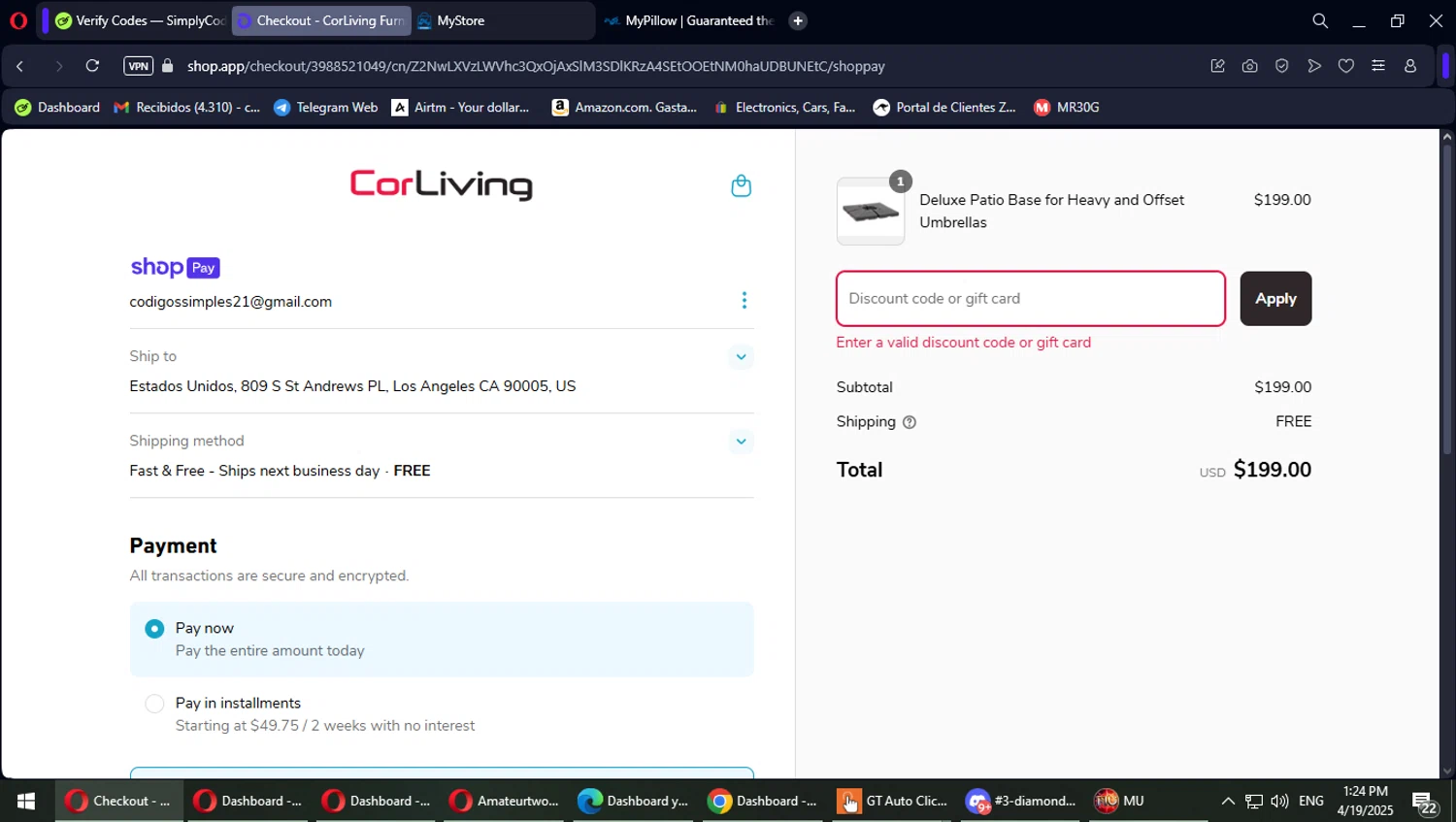Open Electronics, Cars eBay bookmark
The image size is (1456, 822).
click(x=784, y=108)
